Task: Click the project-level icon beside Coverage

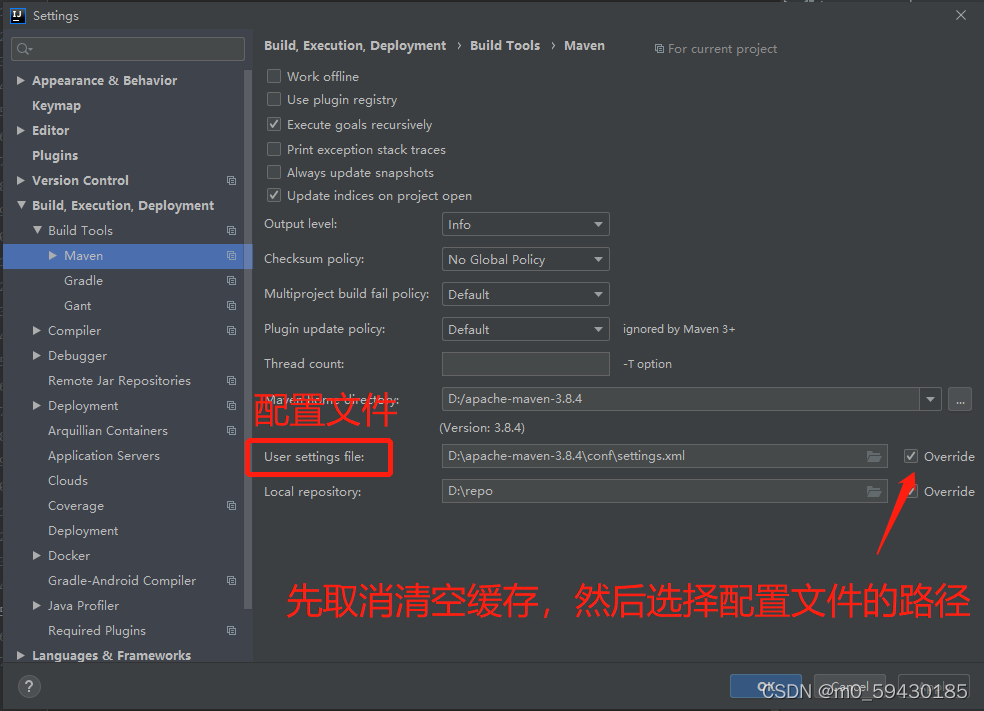Action: point(232,506)
